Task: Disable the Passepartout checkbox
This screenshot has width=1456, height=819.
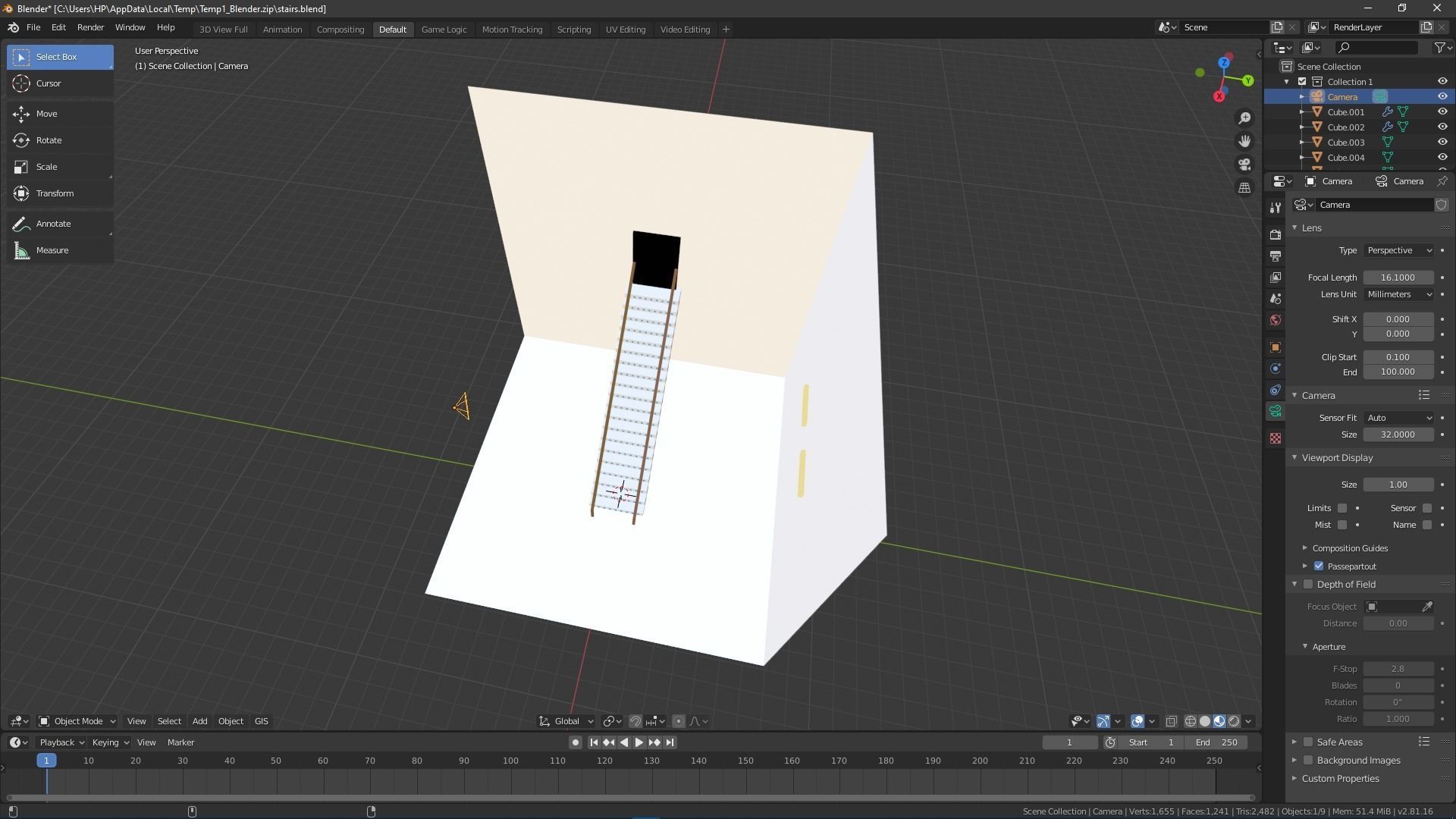Action: pos(1319,566)
